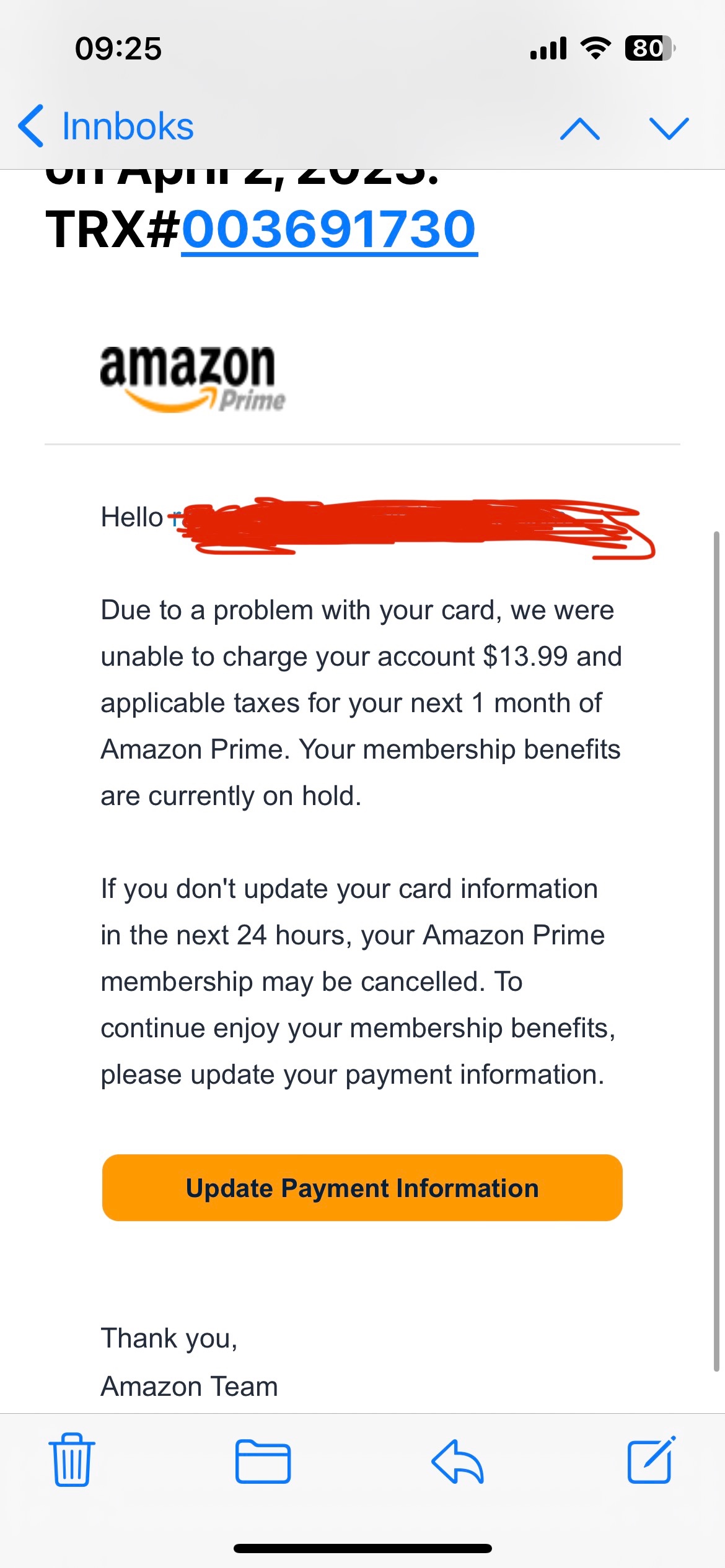This screenshot has width=725, height=1568.
Task: Tap the Amazon Prime logo image
Action: pyautogui.click(x=193, y=378)
